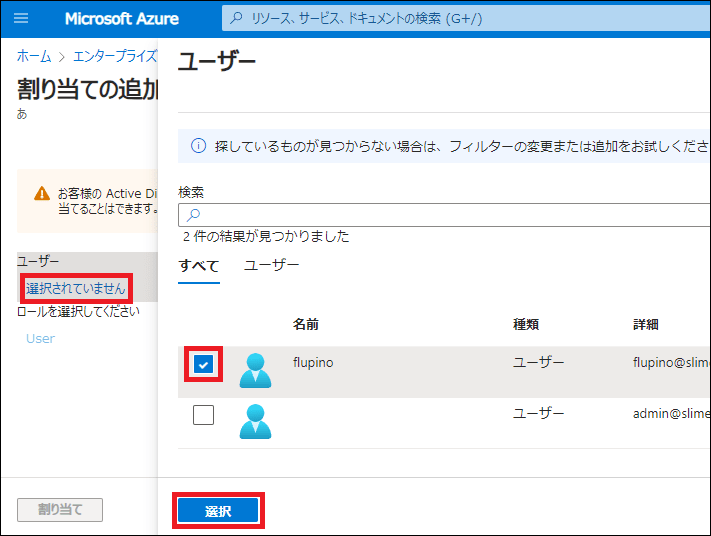Click the magnifier icon in the user search box
The image size is (711, 536).
(x=194, y=215)
